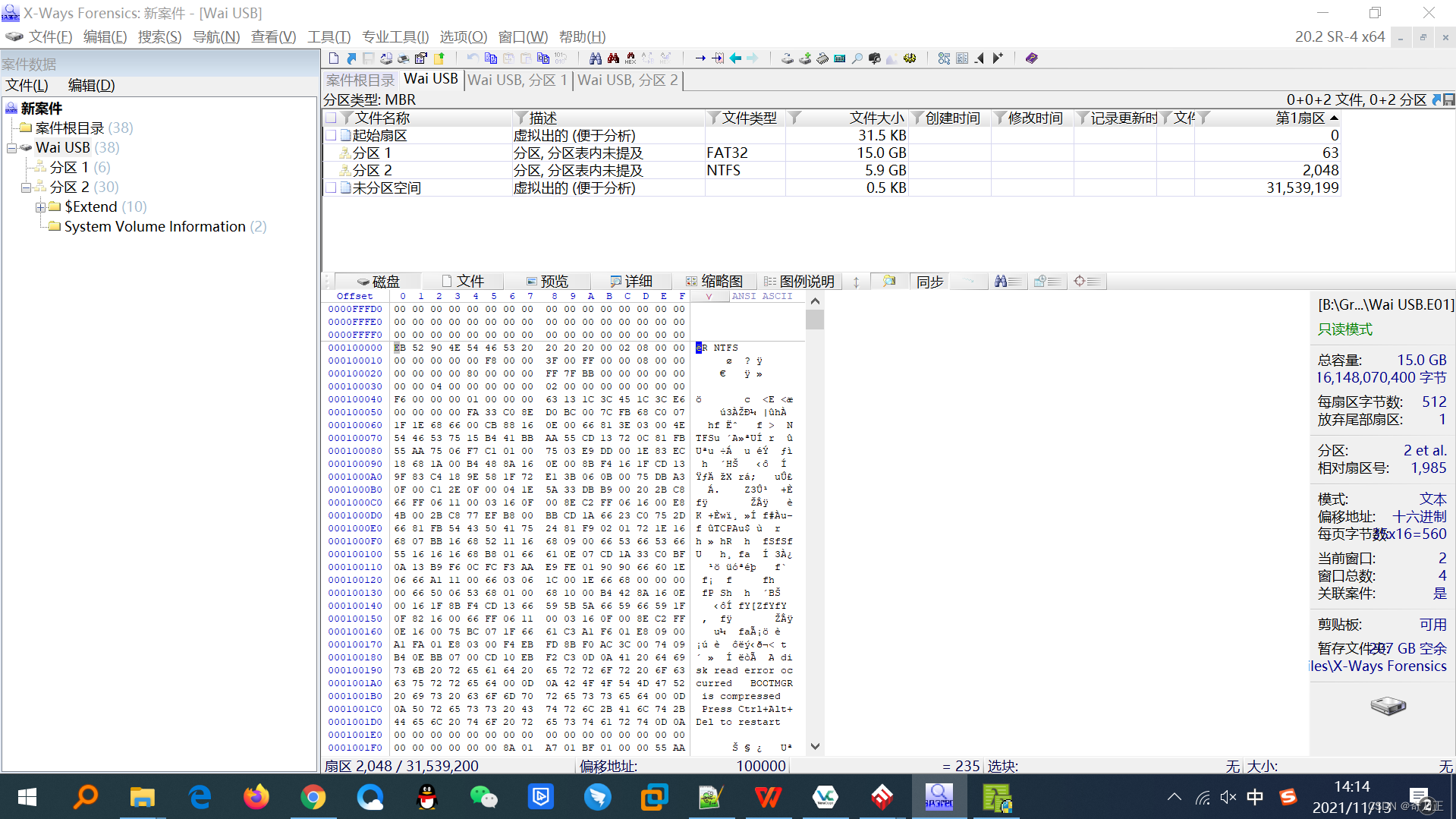This screenshot has height=819, width=1456.
Task: Check the 未分区空间 row checkbox
Action: pyautogui.click(x=331, y=187)
